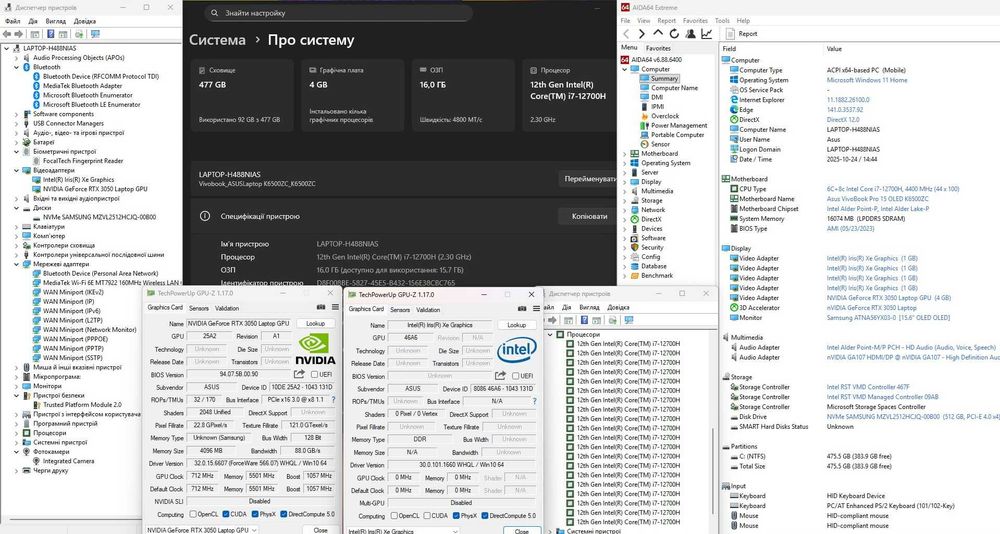
Task: Toggle CUDA checkbox in NVIDIA GPU-Z
Action: 226,514
